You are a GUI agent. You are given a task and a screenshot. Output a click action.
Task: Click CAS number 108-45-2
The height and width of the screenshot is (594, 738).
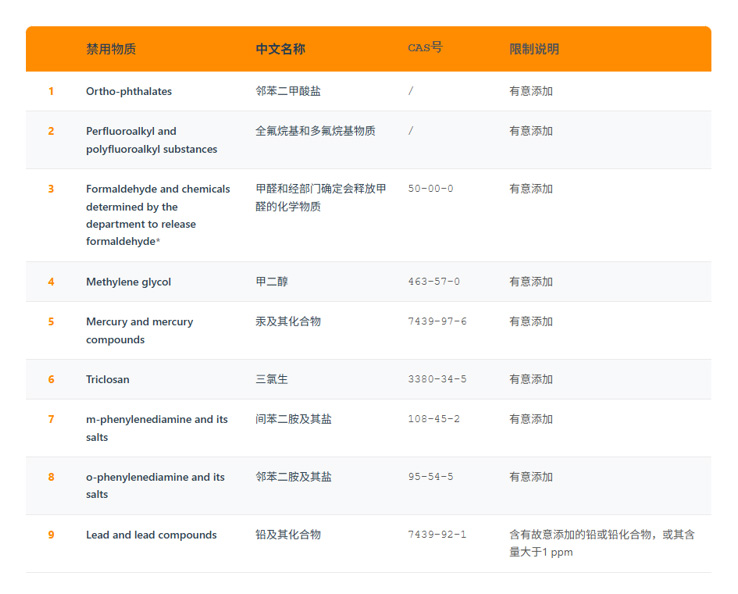coord(433,419)
